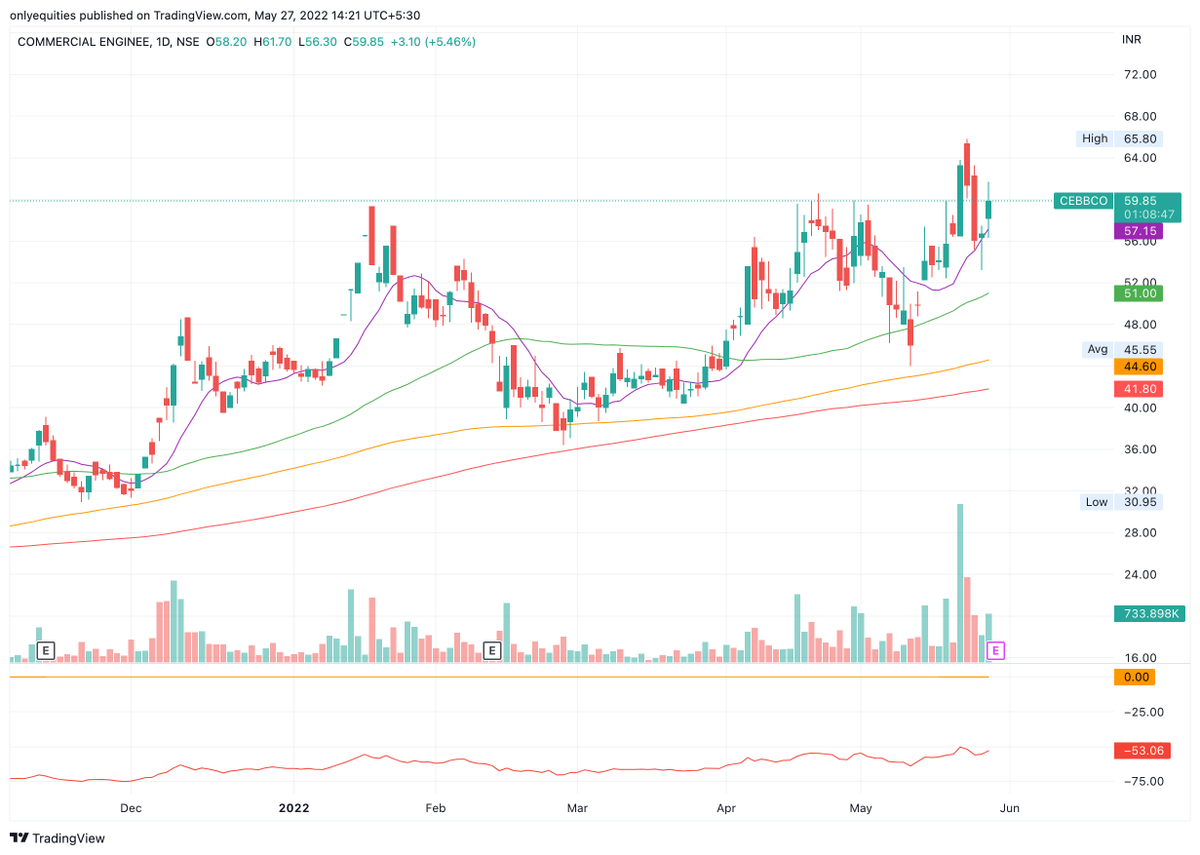Select the orange 44.60 moving average label

point(1138,367)
